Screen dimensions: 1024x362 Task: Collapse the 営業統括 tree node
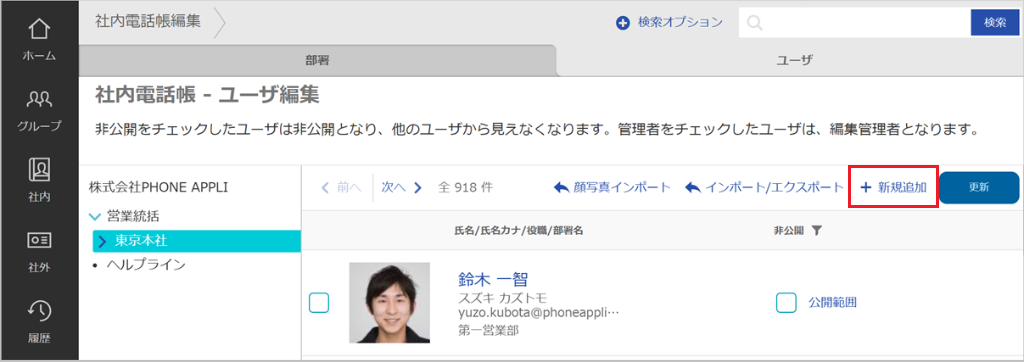(x=95, y=216)
